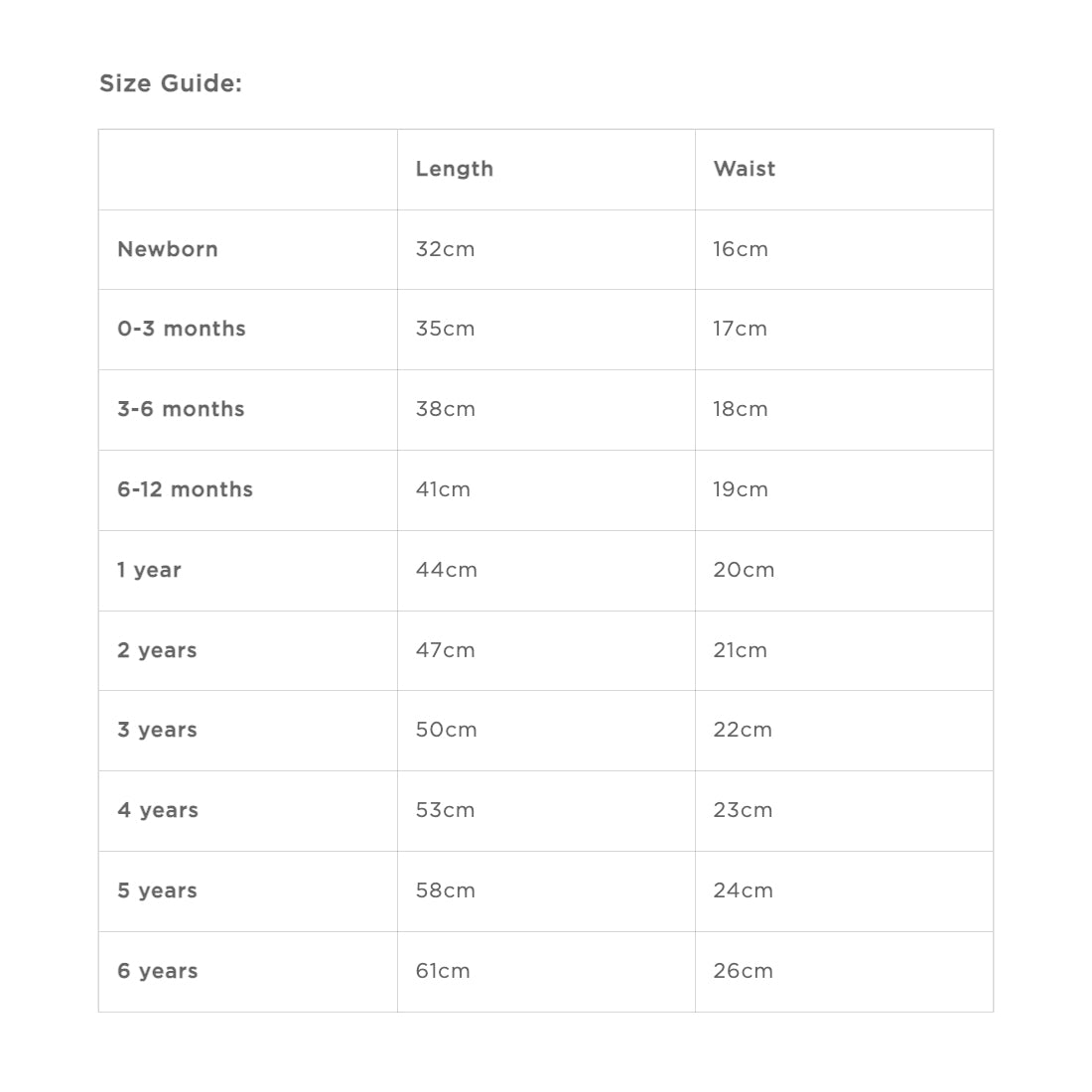Viewport: 1092px width, 1092px height.
Task: Select the 1 year row label
Action: 149,571
